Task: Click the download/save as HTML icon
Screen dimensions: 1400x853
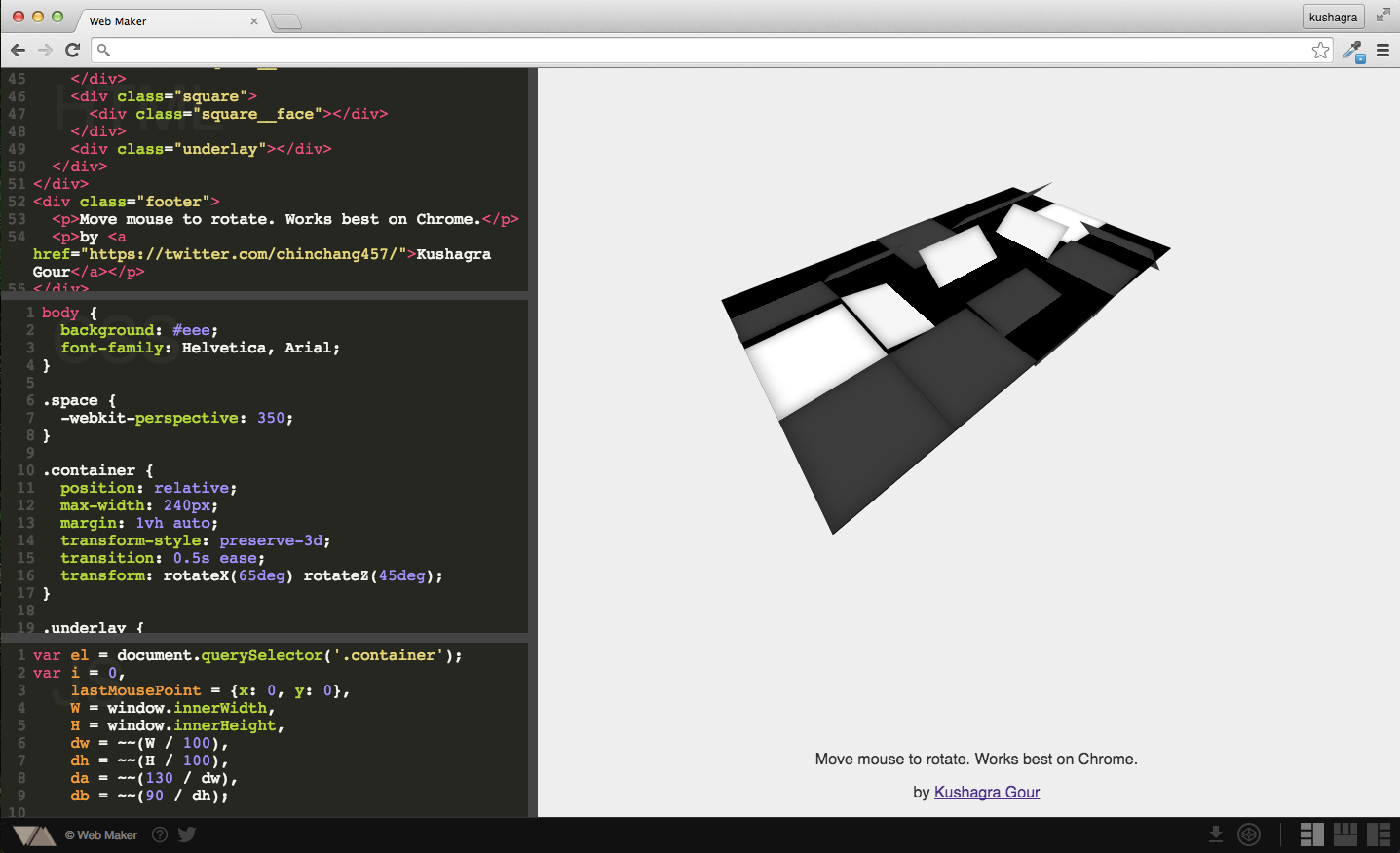Action: [1216, 834]
